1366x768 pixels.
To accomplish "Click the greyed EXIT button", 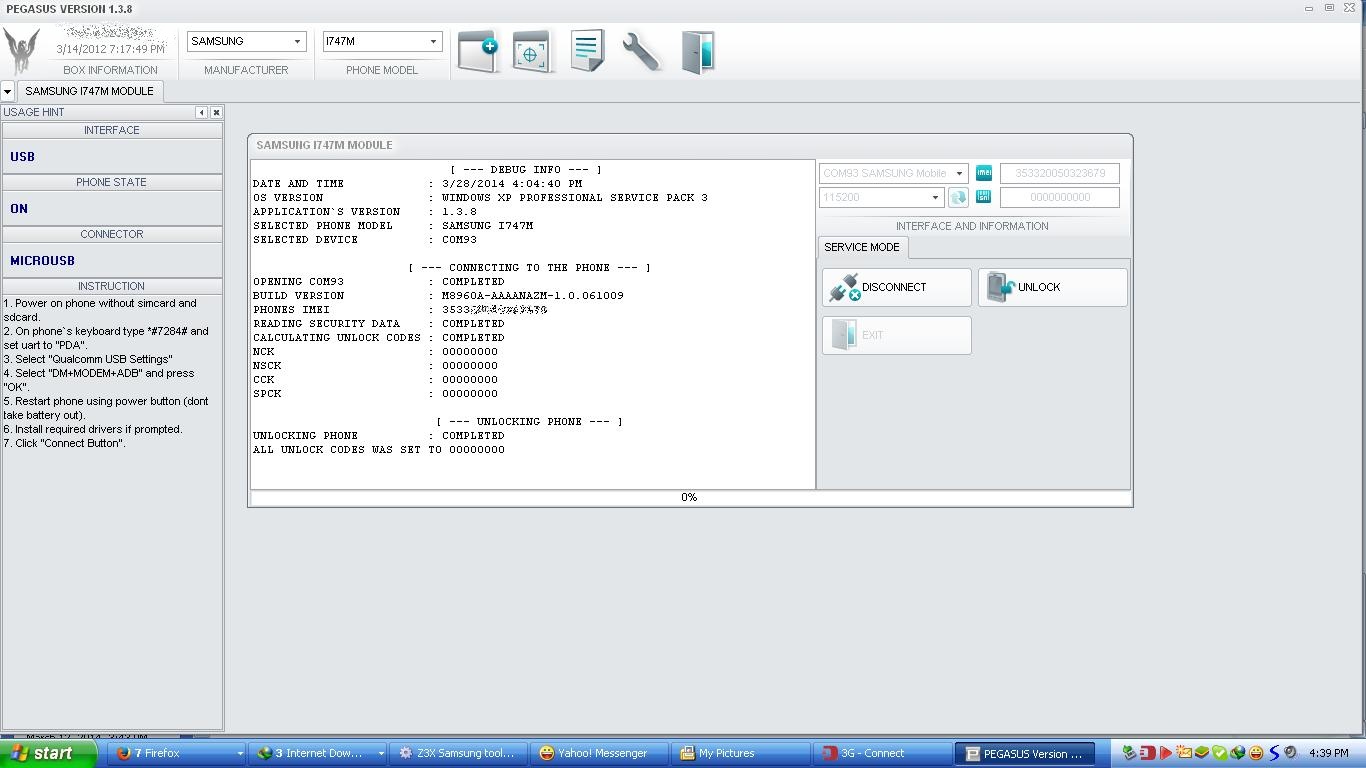I will tap(896, 335).
